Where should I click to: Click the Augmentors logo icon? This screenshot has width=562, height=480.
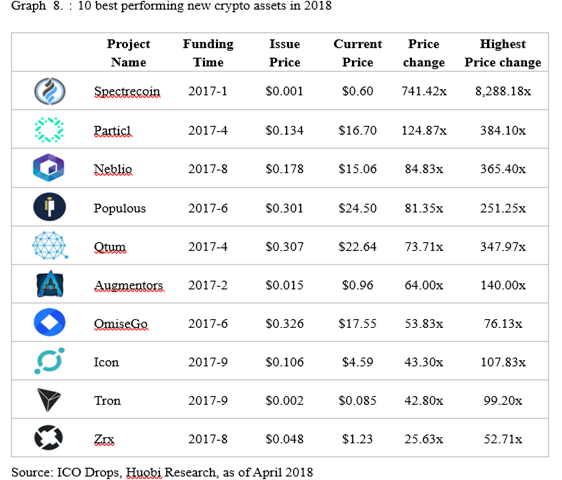(50, 284)
